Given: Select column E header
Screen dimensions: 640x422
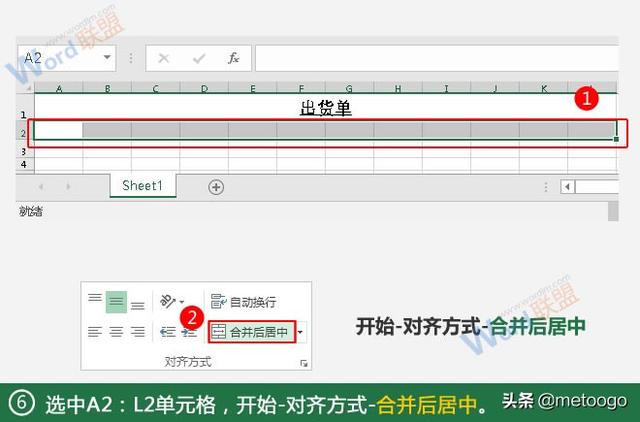Looking at the screenshot, I should coord(253,88).
